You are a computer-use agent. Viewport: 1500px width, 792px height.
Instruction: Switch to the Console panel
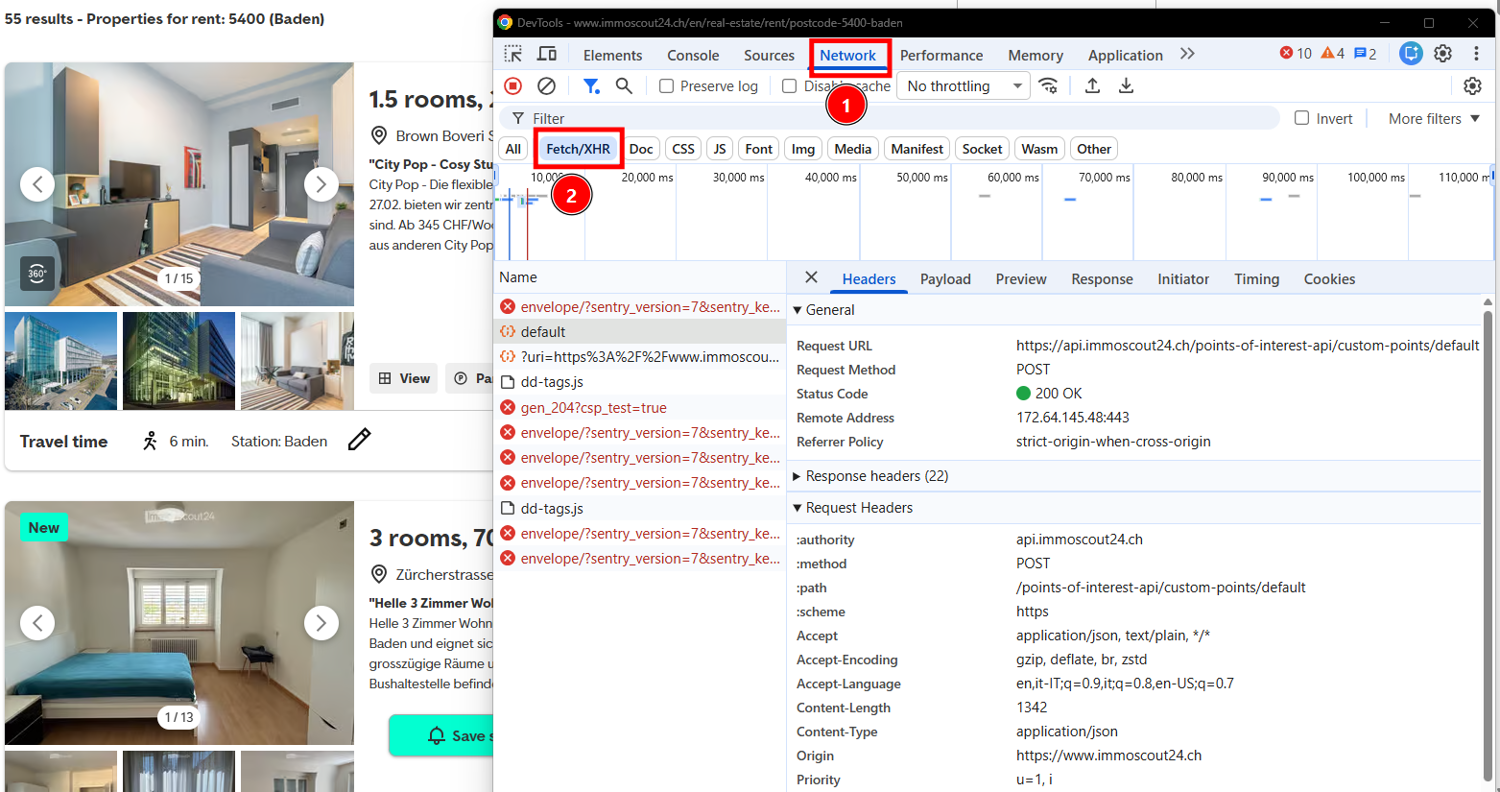(x=693, y=55)
